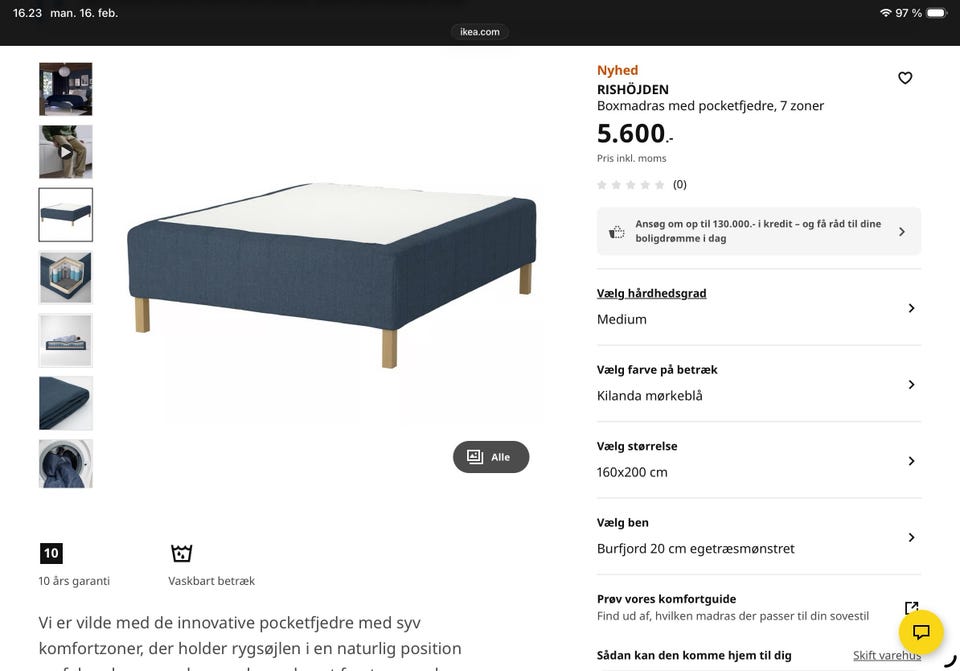Expand Vælg farve på betræk selection
This screenshot has height=671, width=960.
pos(758,384)
